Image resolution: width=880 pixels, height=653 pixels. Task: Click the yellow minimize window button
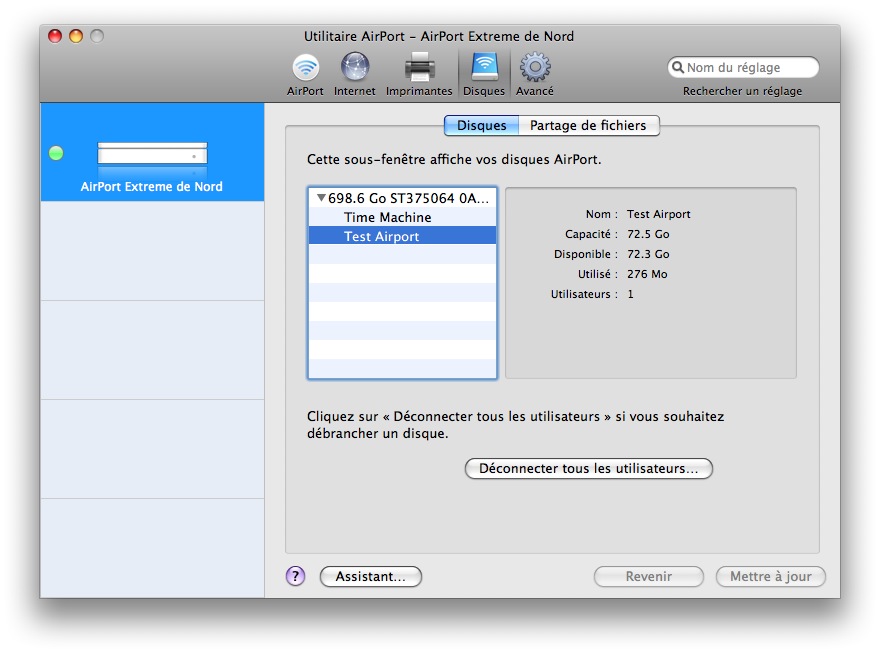76,36
